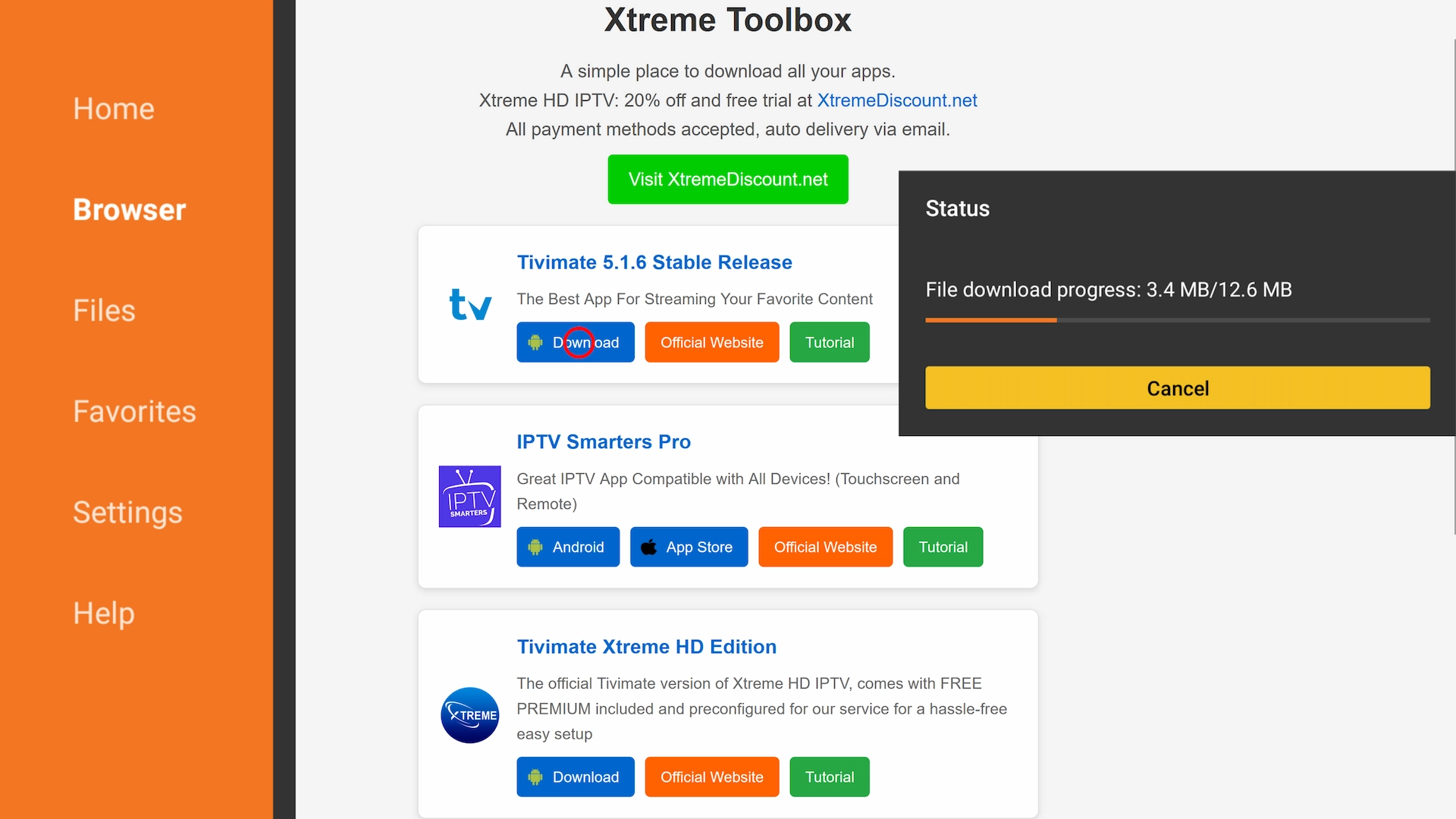Click the XtremeDiscount.net text link
The height and width of the screenshot is (819, 1456).
(x=897, y=100)
